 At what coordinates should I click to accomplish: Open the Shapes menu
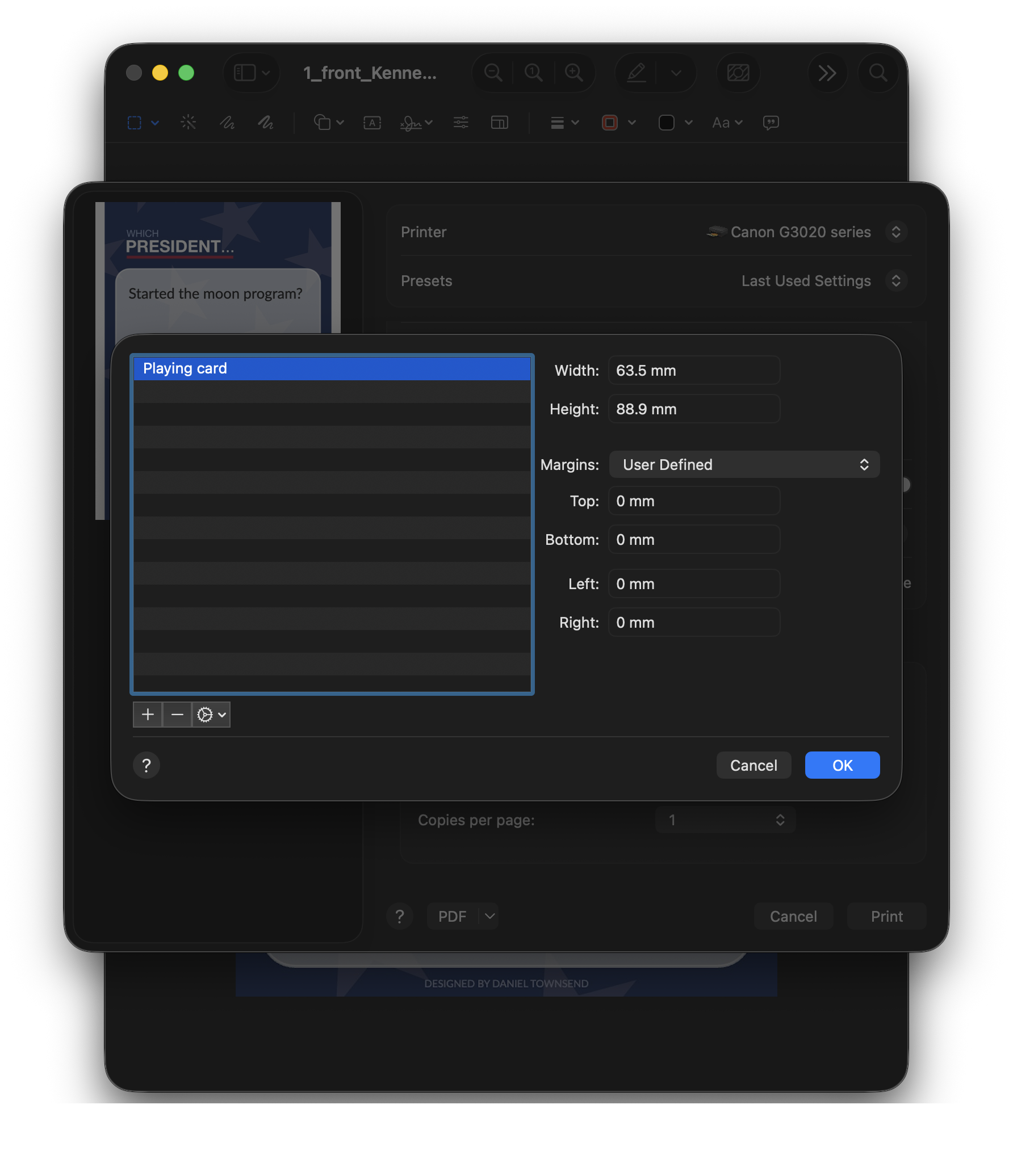[329, 123]
